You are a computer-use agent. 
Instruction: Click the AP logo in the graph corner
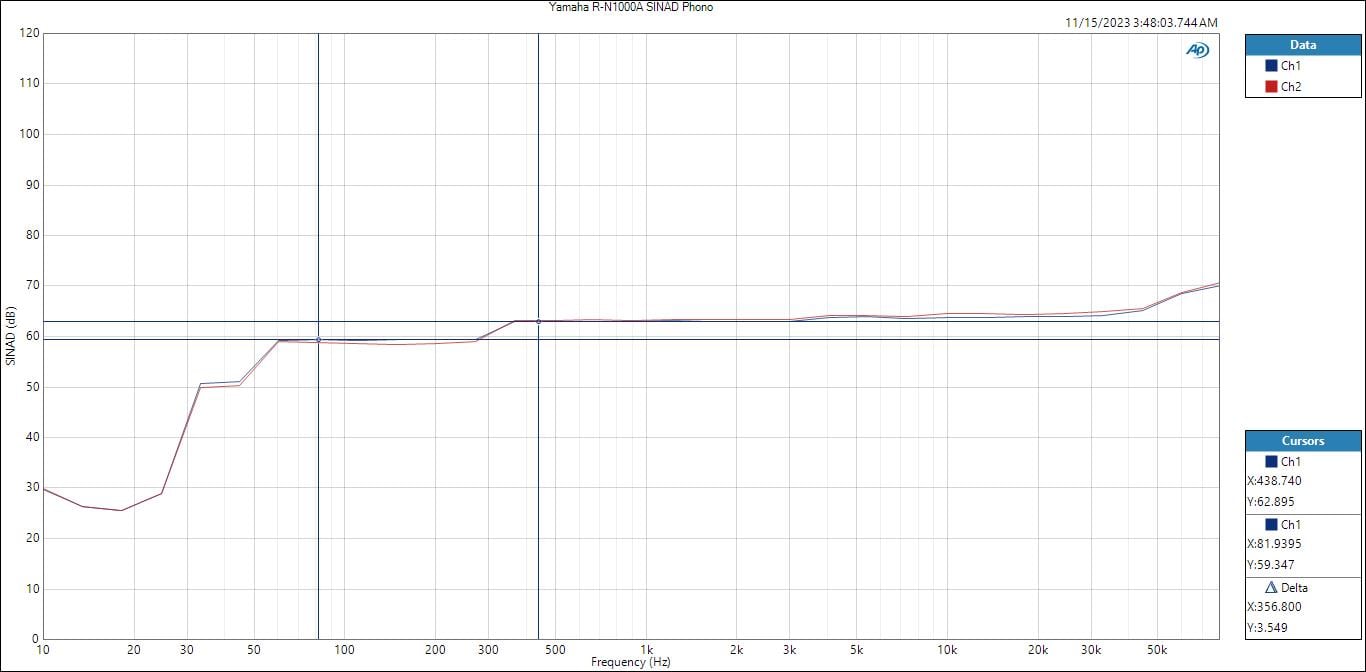(x=1196, y=50)
